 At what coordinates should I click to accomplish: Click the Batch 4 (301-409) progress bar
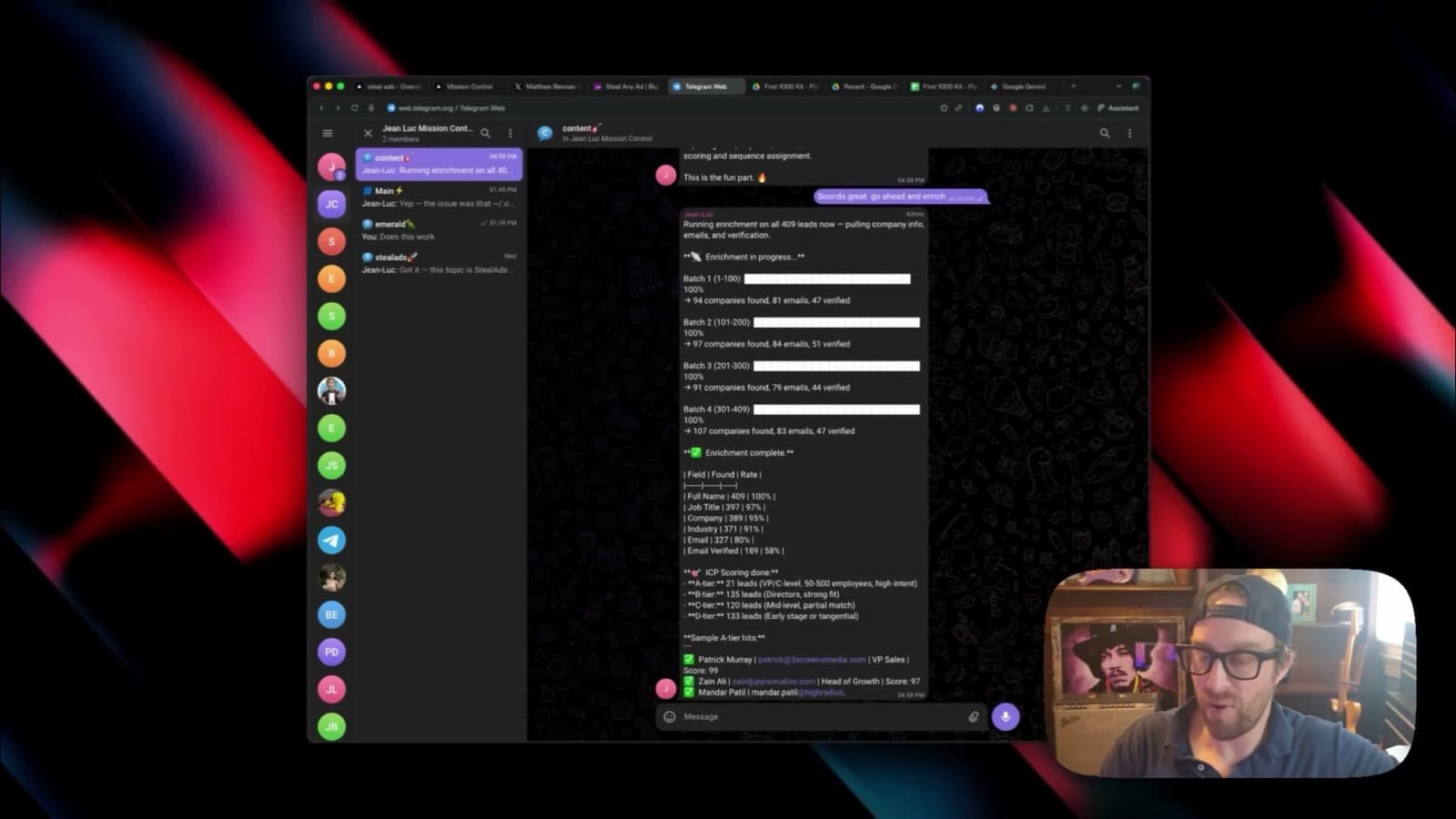(x=836, y=409)
